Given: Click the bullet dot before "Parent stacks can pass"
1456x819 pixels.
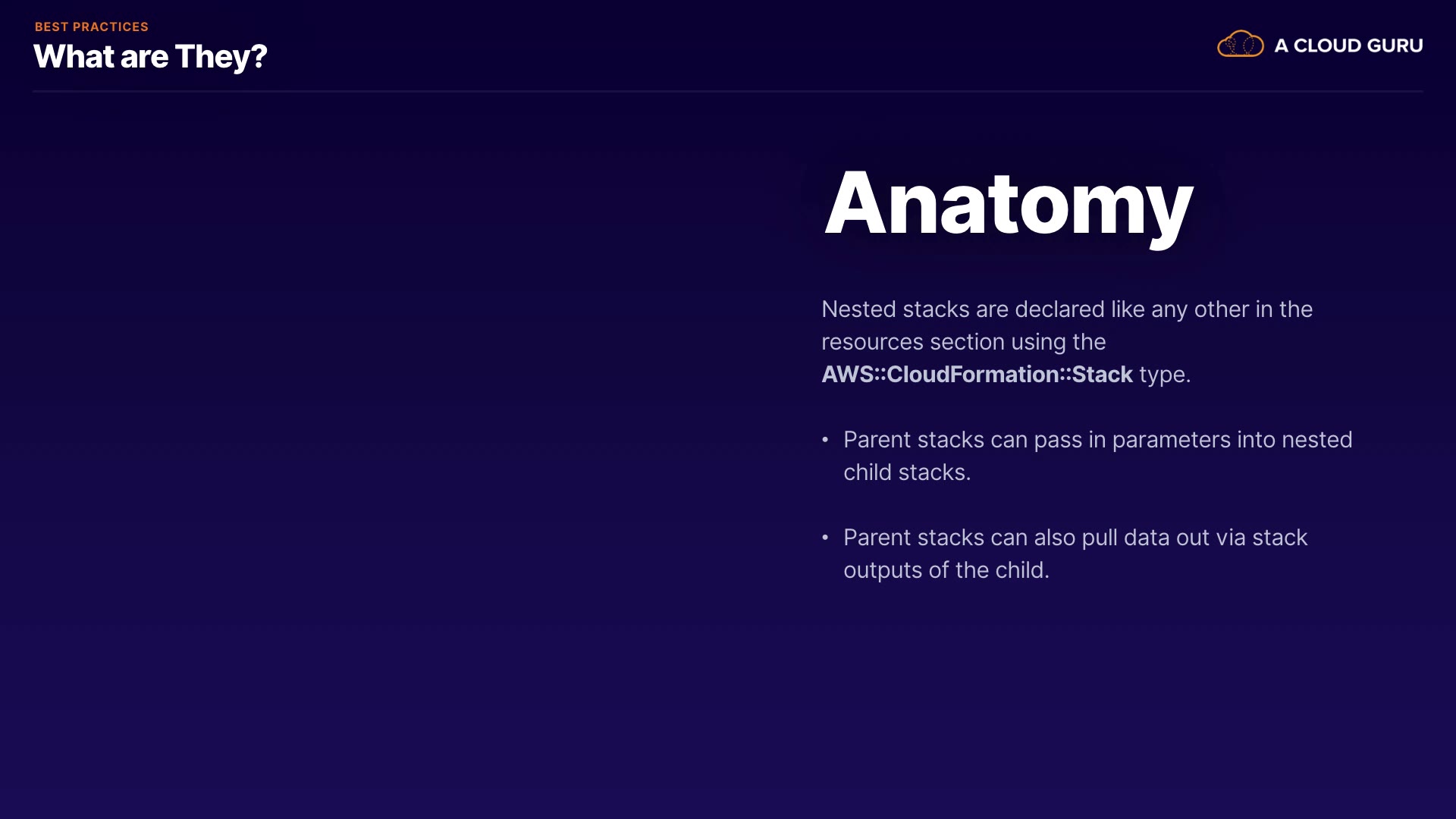Looking at the screenshot, I should click(825, 440).
